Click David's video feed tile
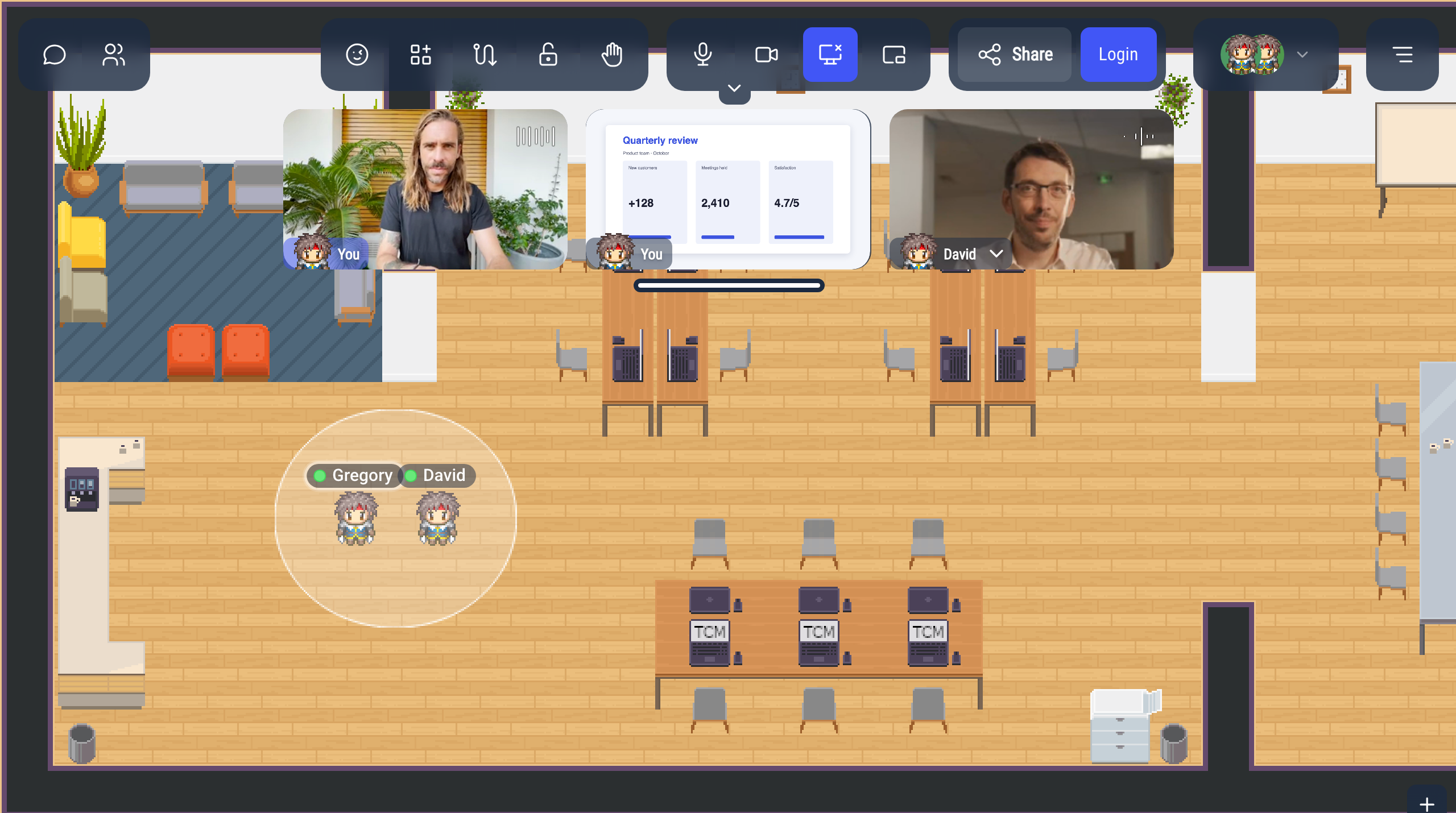Viewport: 1456px width, 813px height. [1032, 189]
